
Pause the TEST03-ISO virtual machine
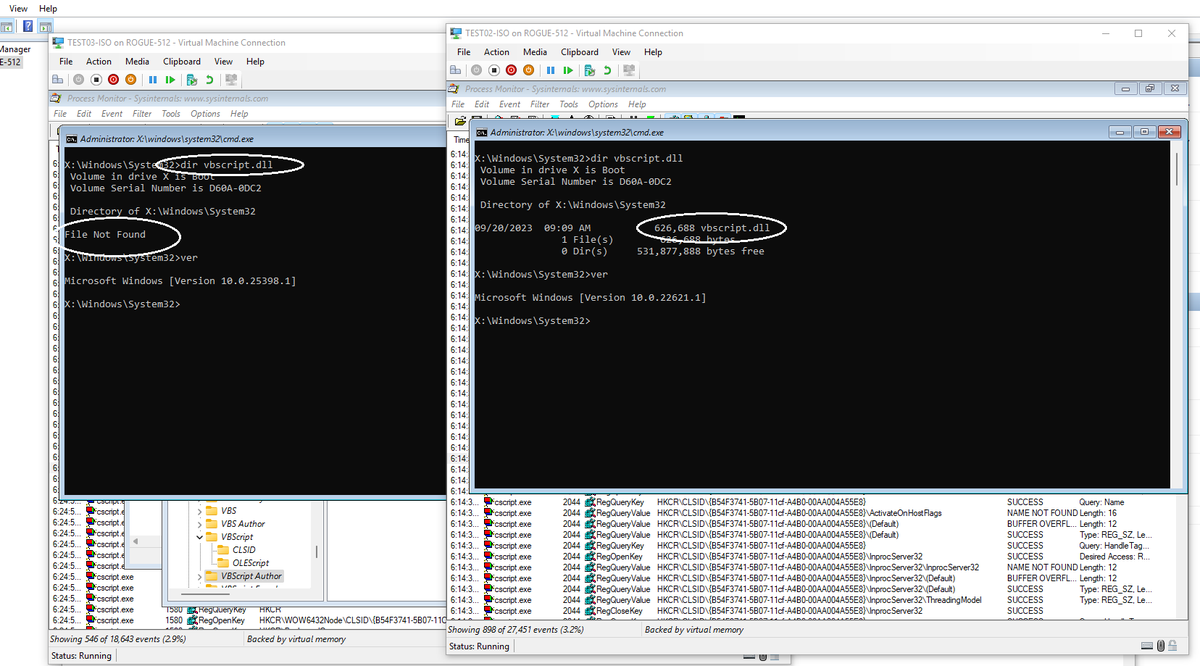coord(153,79)
